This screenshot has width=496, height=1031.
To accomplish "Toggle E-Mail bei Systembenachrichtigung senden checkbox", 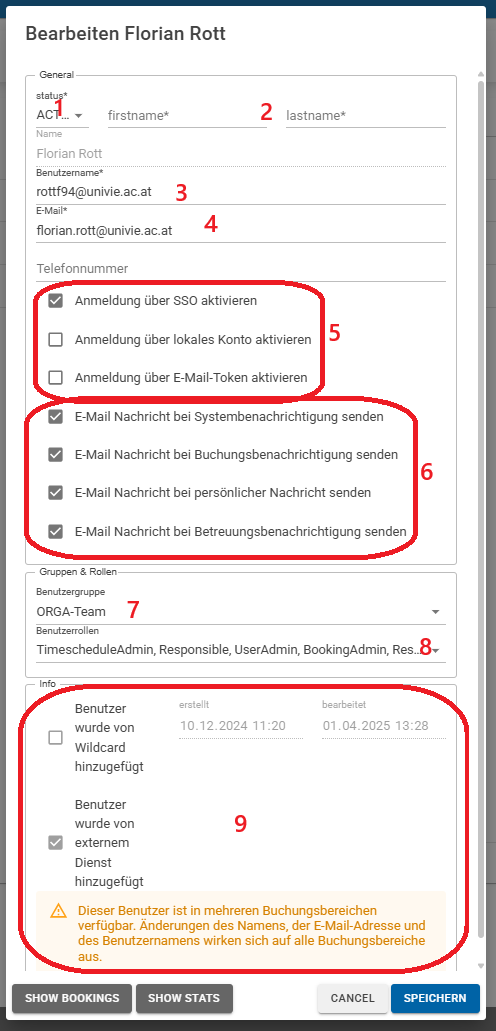I will point(56,417).
